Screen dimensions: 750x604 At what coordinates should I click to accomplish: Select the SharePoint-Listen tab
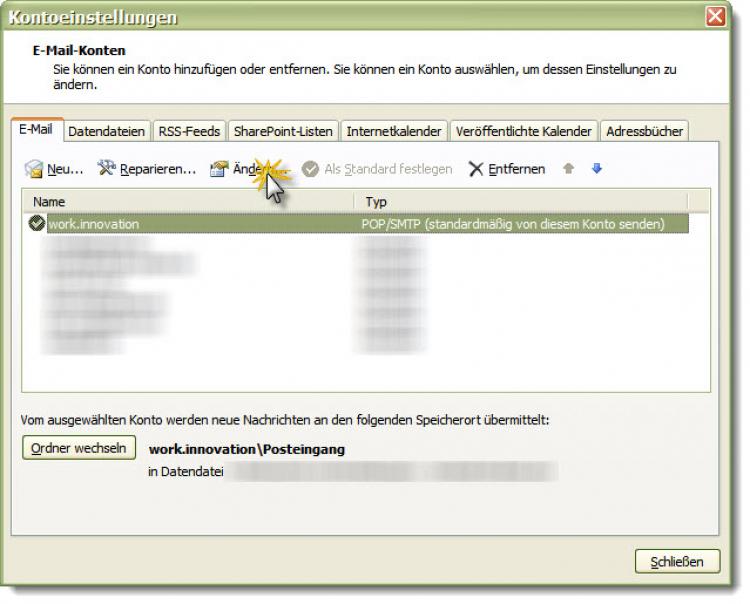tap(283, 131)
